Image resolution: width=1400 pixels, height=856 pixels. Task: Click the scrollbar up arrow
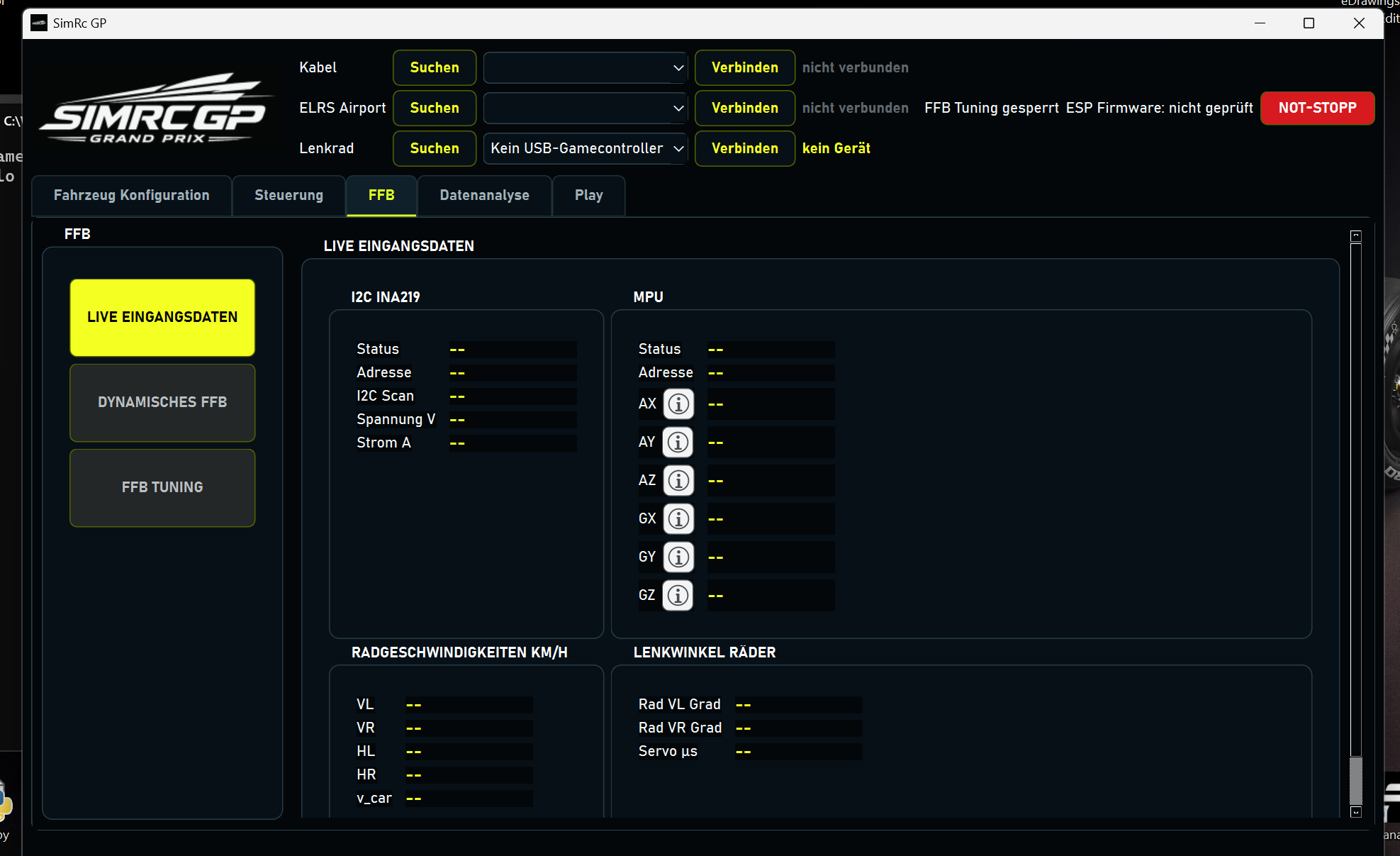pyautogui.click(x=1356, y=236)
